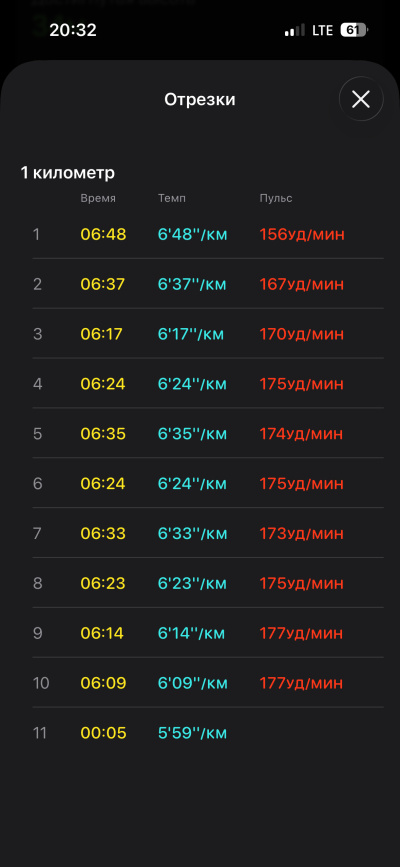Select split 5 time 06:35
The height and width of the screenshot is (867, 400).
click(x=103, y=434)
